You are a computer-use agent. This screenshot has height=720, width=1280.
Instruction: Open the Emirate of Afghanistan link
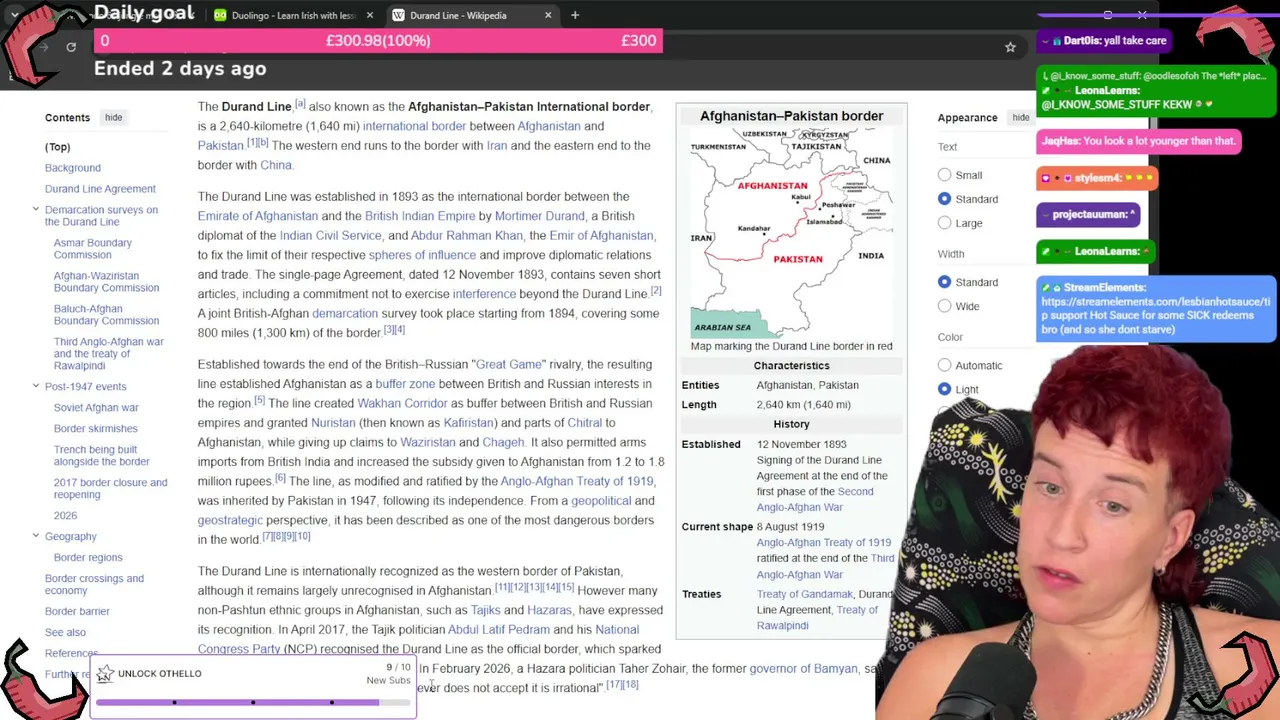[x=258, y=216]
